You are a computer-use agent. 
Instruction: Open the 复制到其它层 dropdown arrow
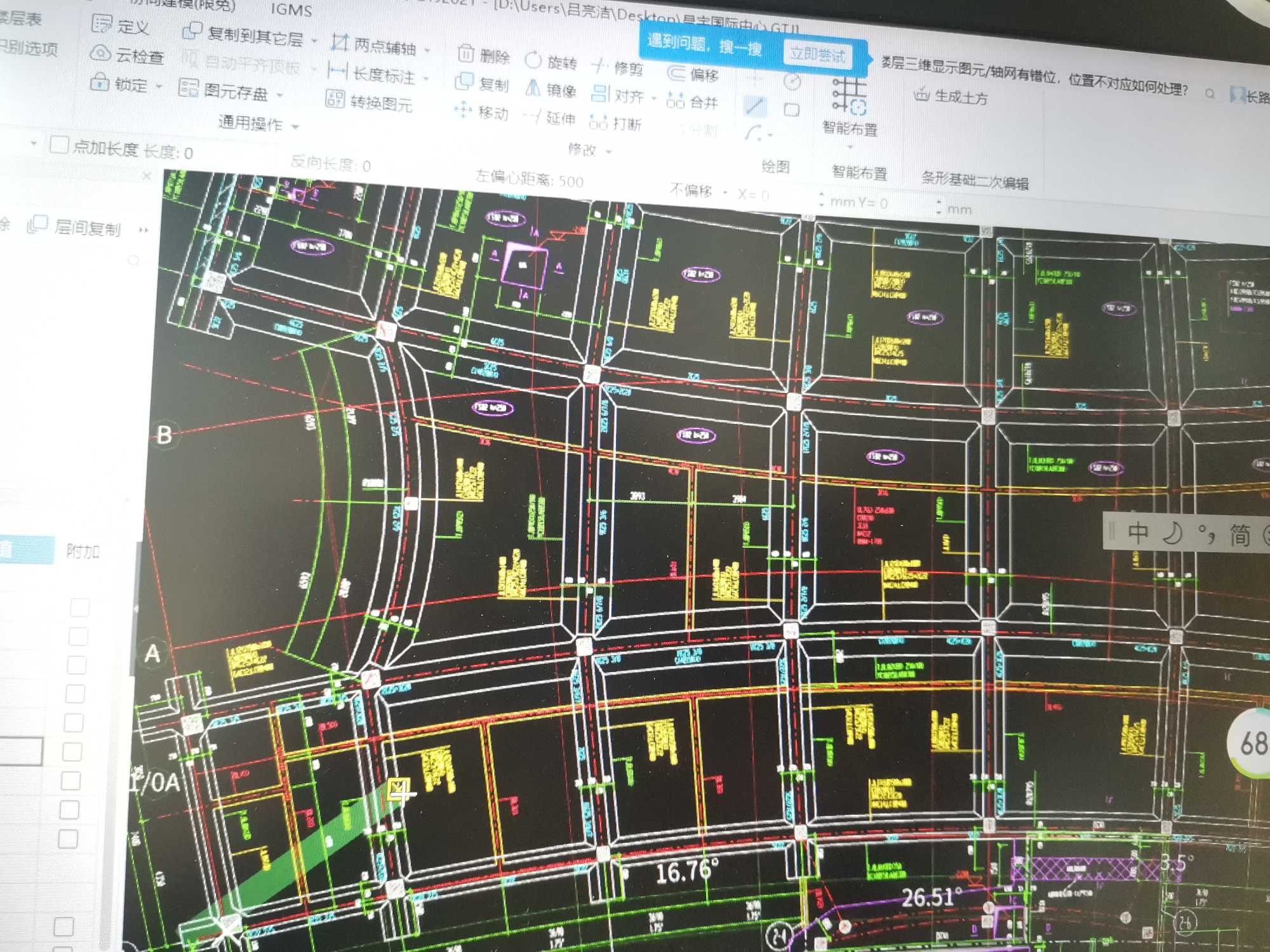click(x=314, y=41)
